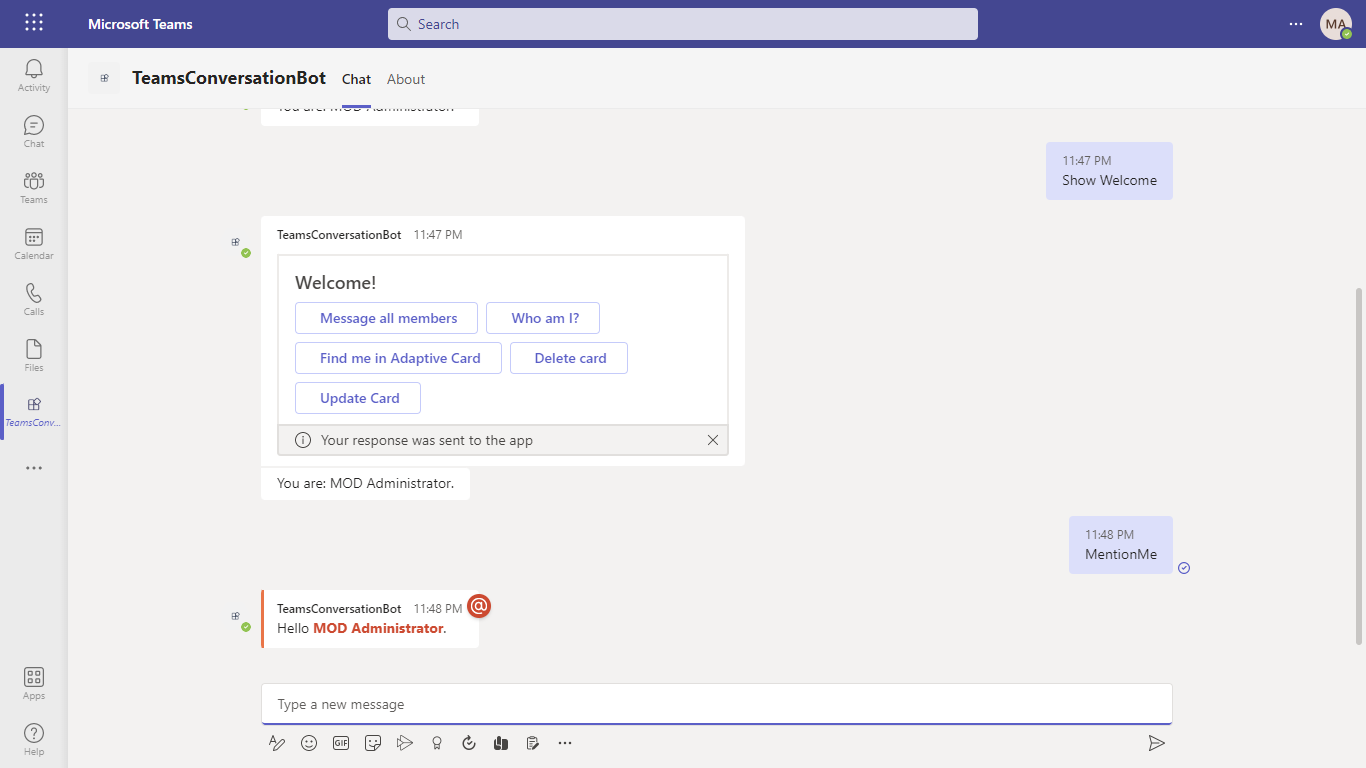Screen dimensions: 1366x768
Task: Click the 11:48 PM timestamp on the Hello message
Action: (438, 609)
